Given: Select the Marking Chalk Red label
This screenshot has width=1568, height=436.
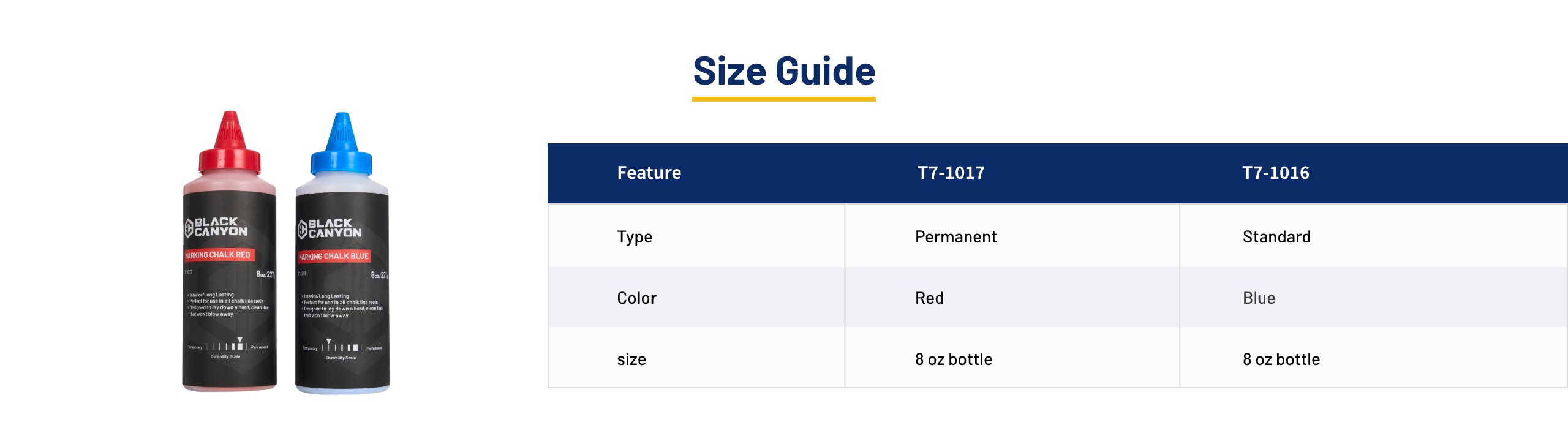Looking at the screenshot, I should [x=219, y=255].
